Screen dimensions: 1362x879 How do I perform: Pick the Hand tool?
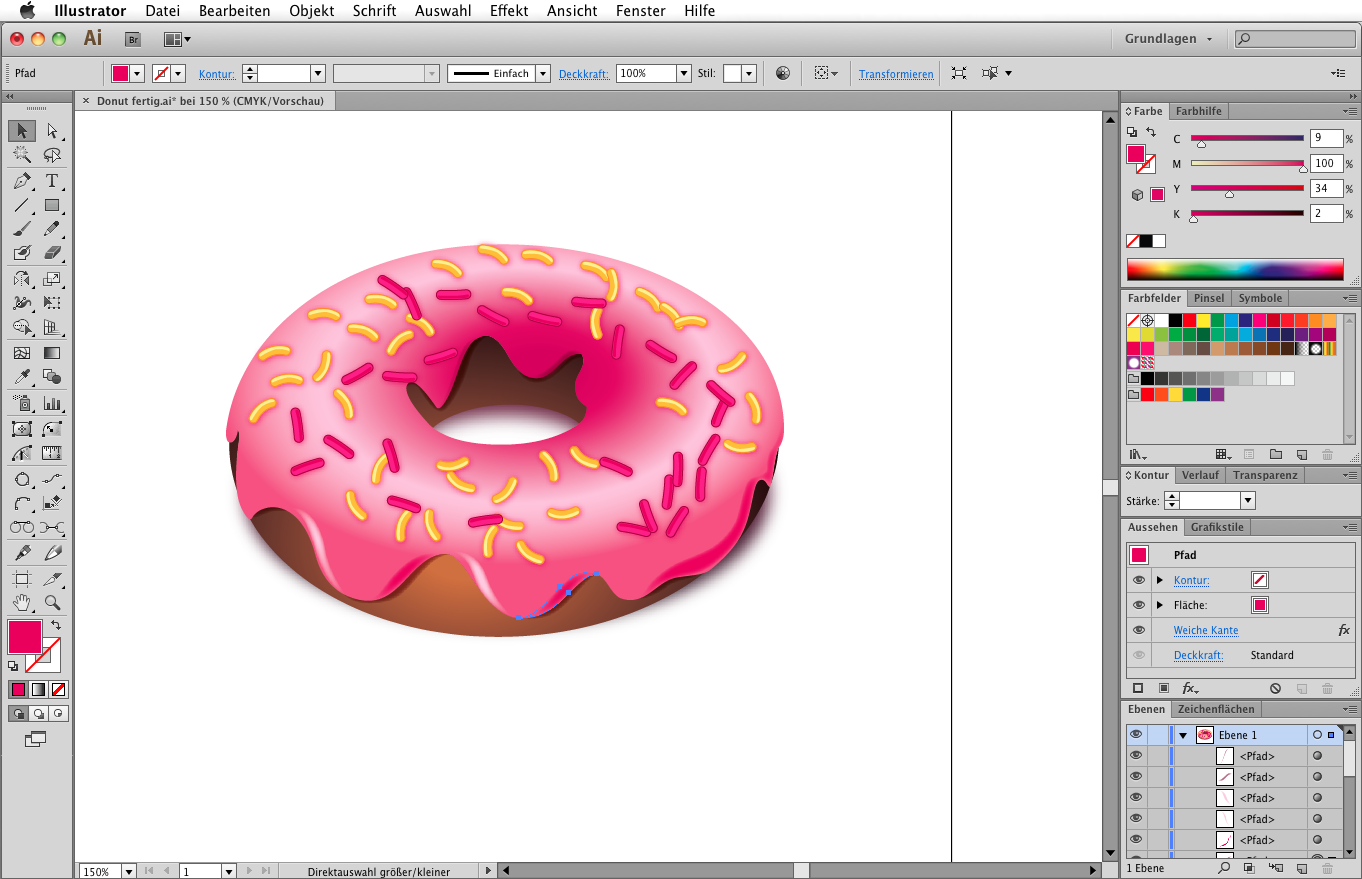[x=22, y=603]
